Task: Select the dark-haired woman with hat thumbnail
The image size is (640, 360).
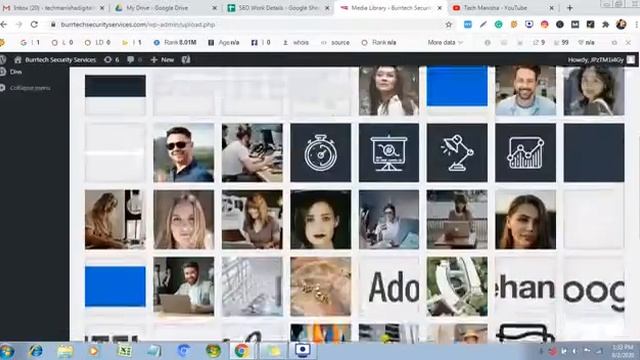Action: click(x=320, y=220)
